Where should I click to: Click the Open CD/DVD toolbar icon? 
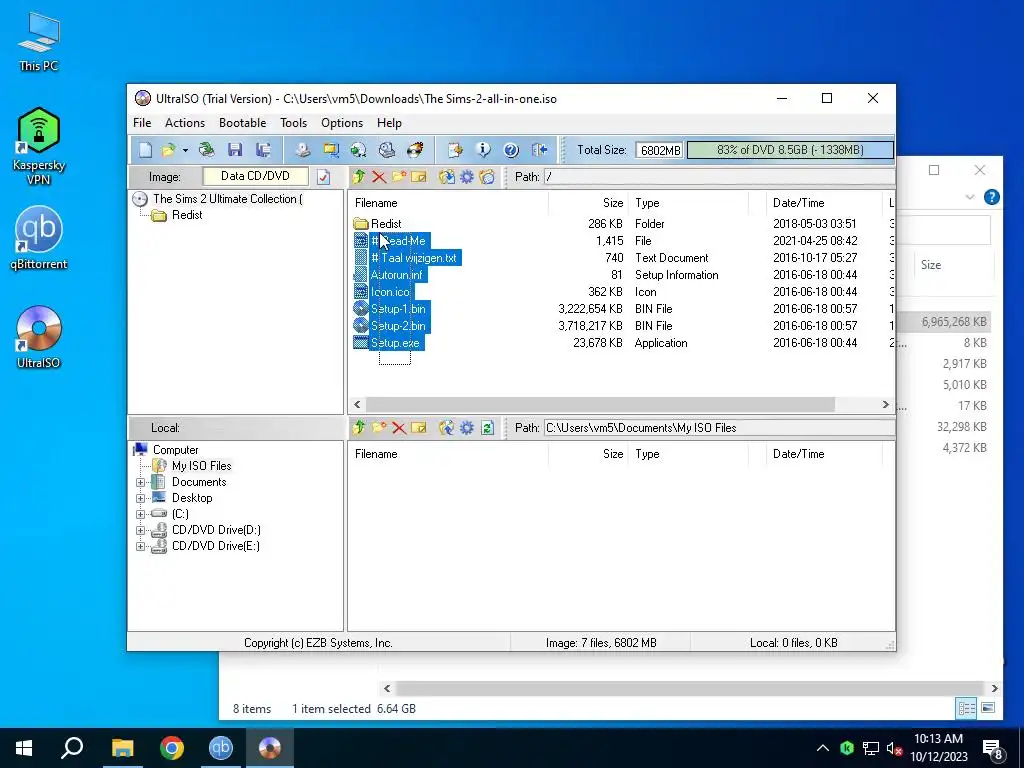pyautogui.click(x=206, y=150)
